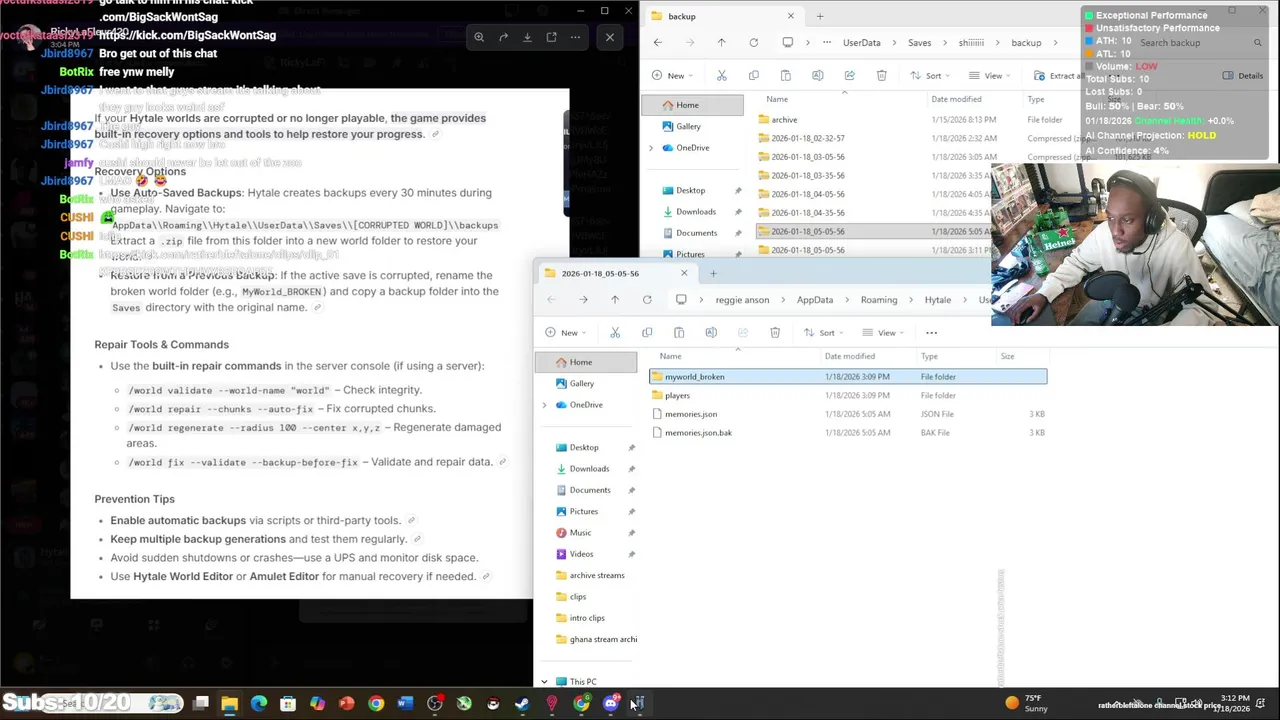
Task: Go forward in the 2026-01-18_05-05-56 window
Action: tap(583, 299)
